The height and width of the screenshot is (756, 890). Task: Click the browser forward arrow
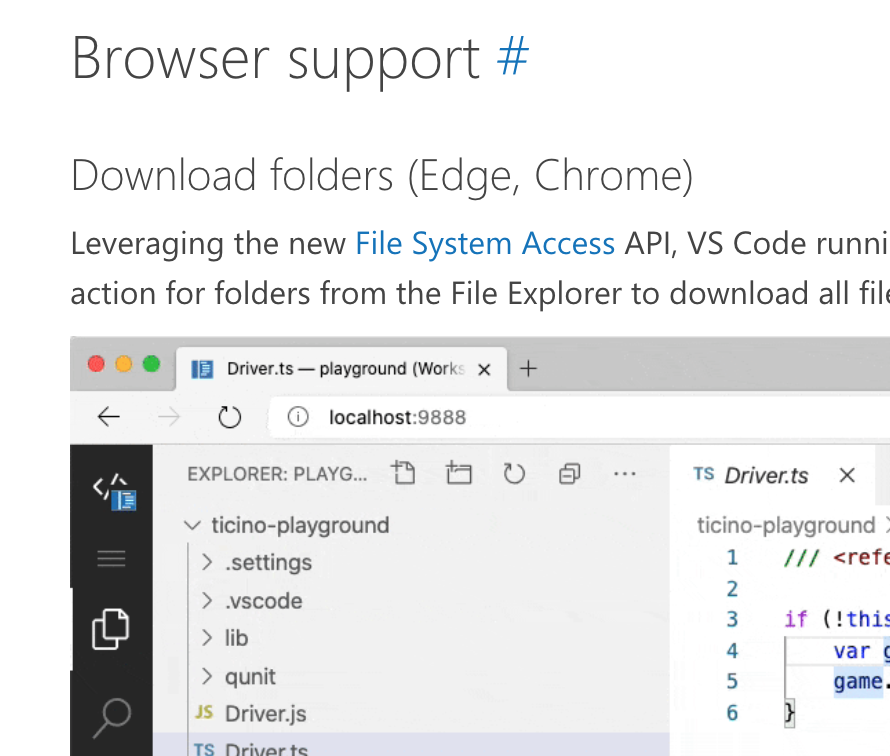tap(169, 418)
